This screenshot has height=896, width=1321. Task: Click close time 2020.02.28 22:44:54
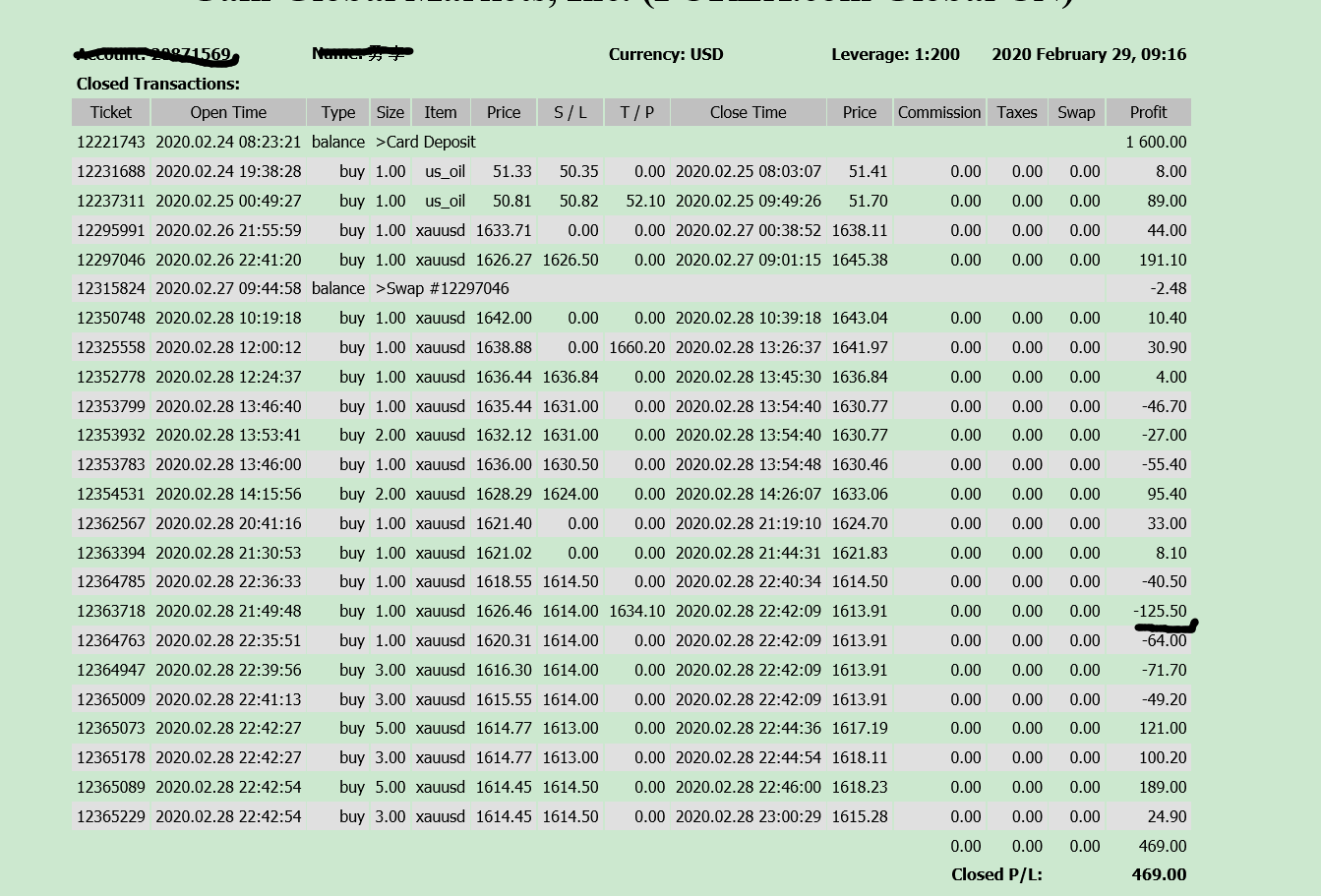pyautogui.click(x=749, y=757)
